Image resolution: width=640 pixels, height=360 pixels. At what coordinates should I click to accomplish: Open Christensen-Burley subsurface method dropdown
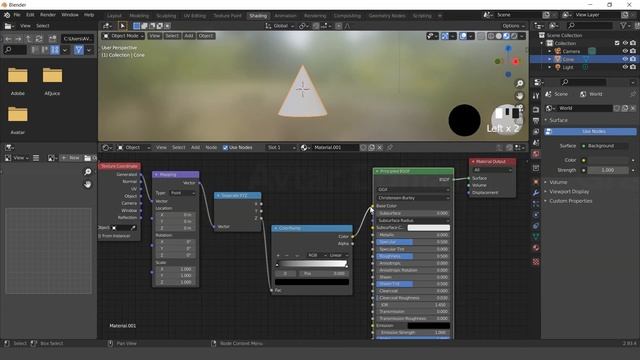coord(413,198)
